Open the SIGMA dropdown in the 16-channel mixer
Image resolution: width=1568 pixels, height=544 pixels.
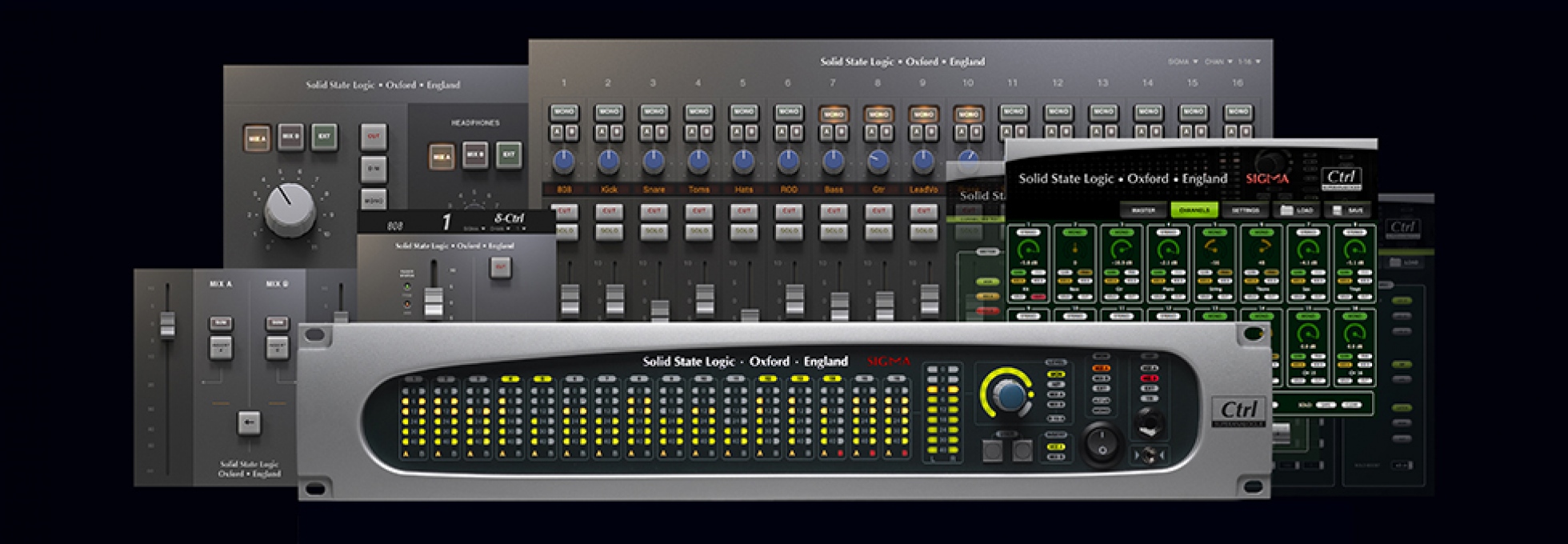pos(1182,62)
